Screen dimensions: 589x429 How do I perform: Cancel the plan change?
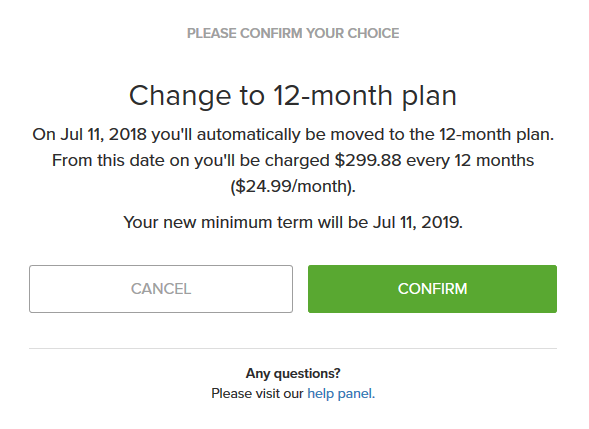coord(161,289)
